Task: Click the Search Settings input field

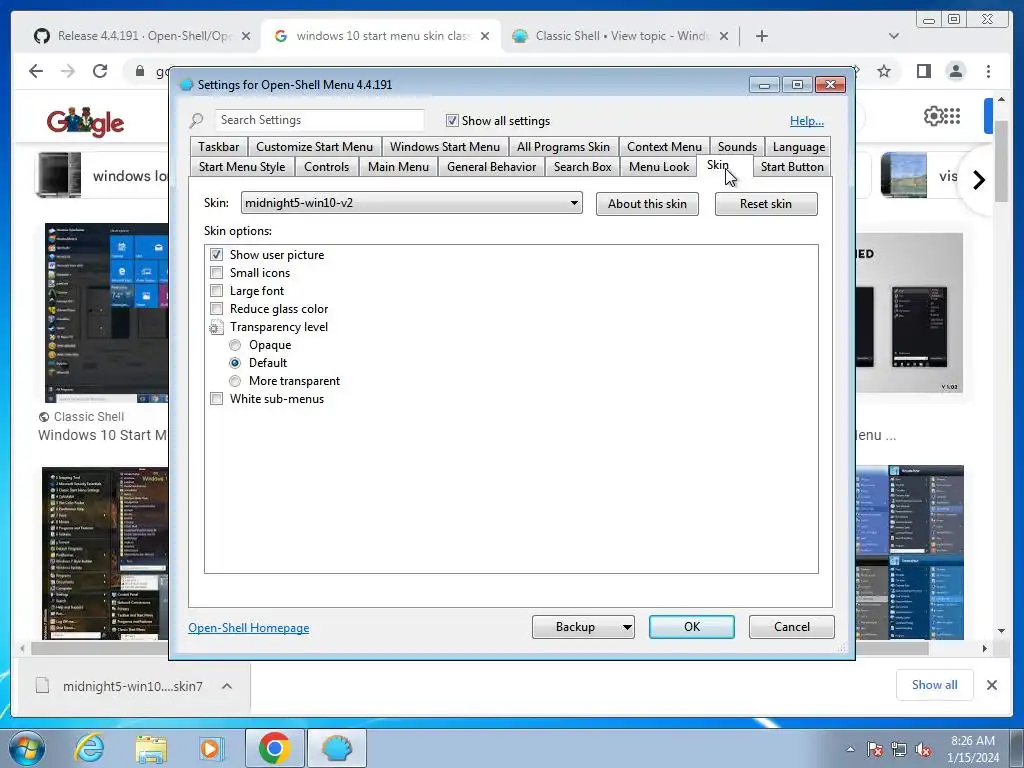Action: coord(319,120)
